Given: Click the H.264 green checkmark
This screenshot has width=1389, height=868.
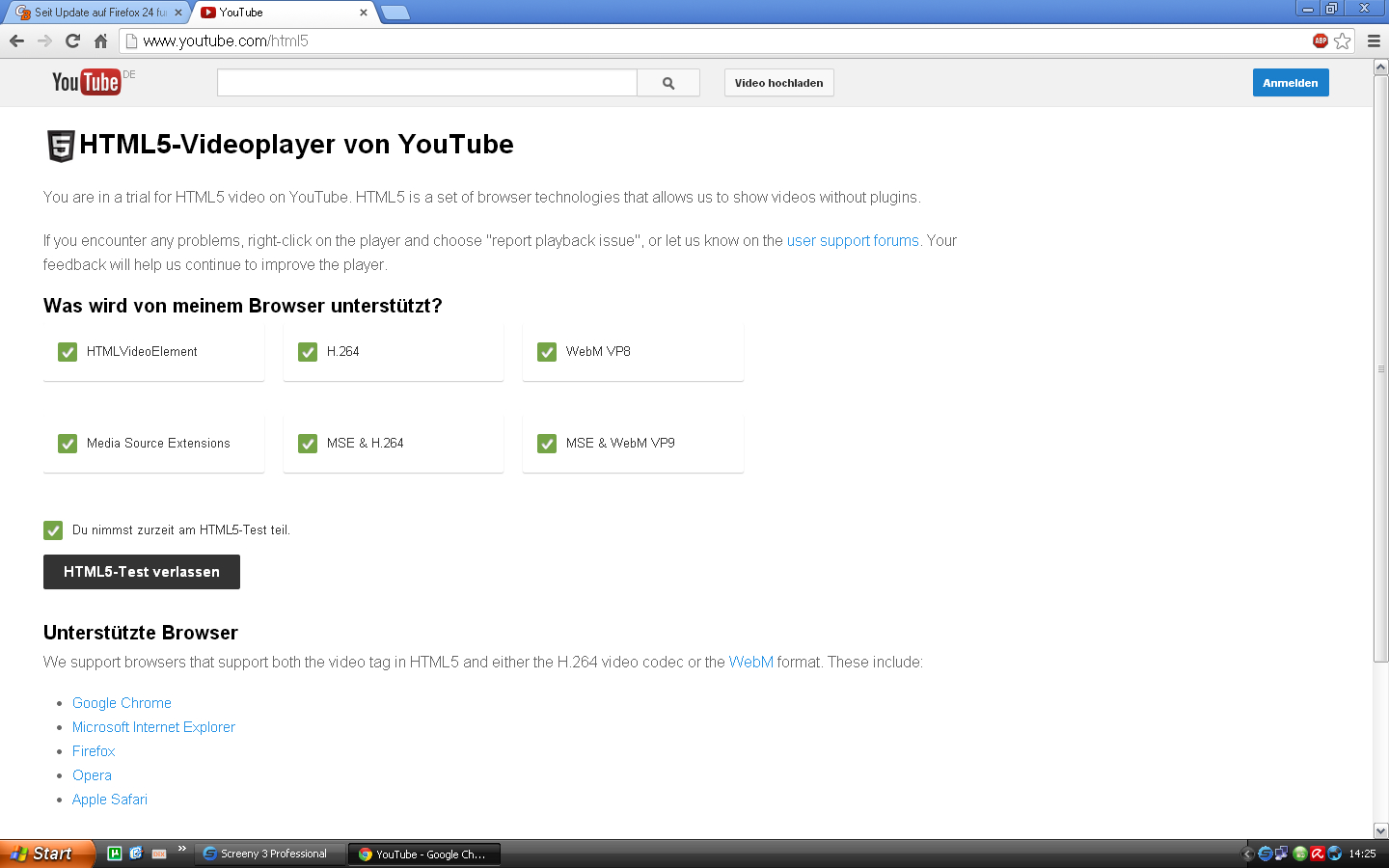Looking at the screenshot, I should pyautogui.click(x=308, y=352).
